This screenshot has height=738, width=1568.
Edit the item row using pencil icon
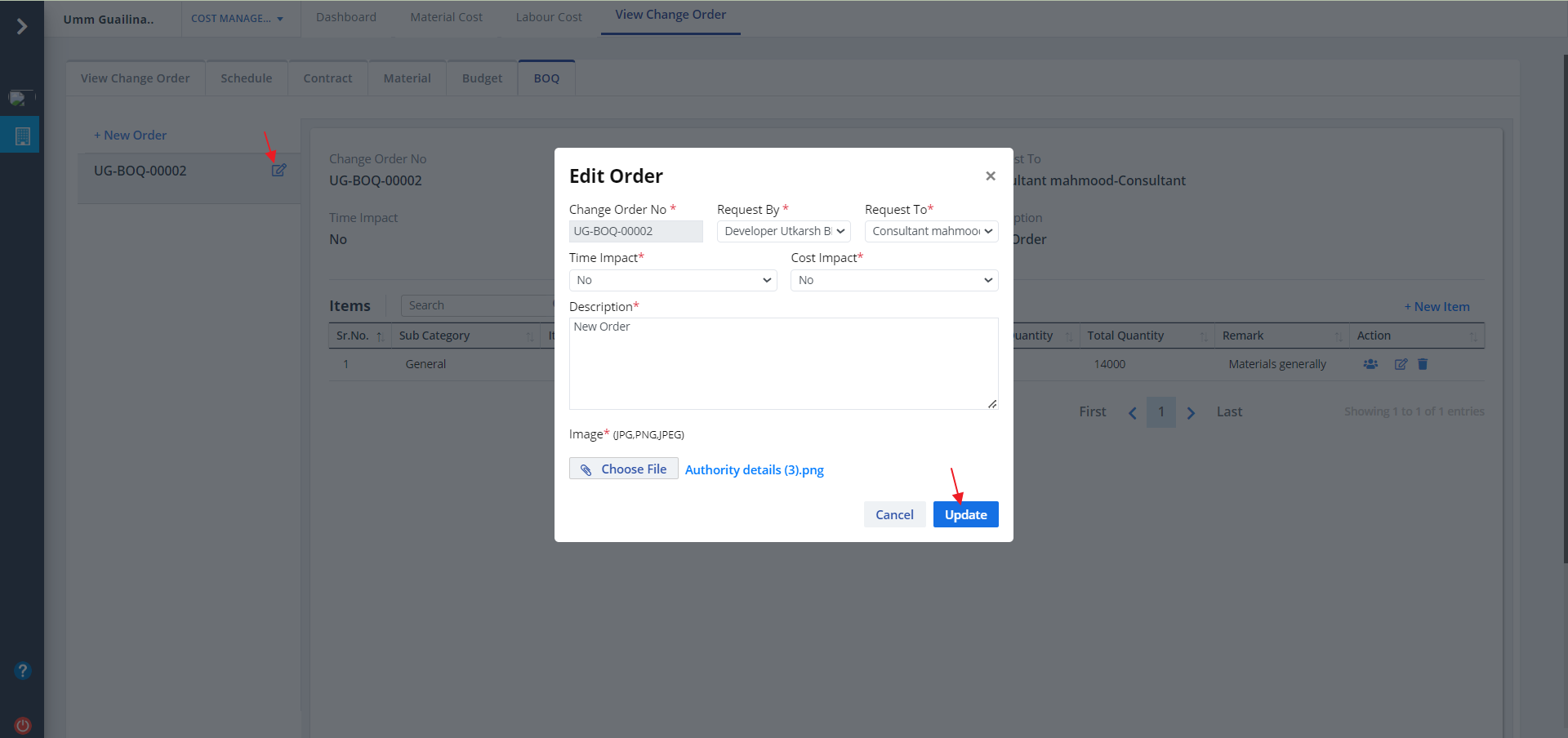[x=1401, y=364]
